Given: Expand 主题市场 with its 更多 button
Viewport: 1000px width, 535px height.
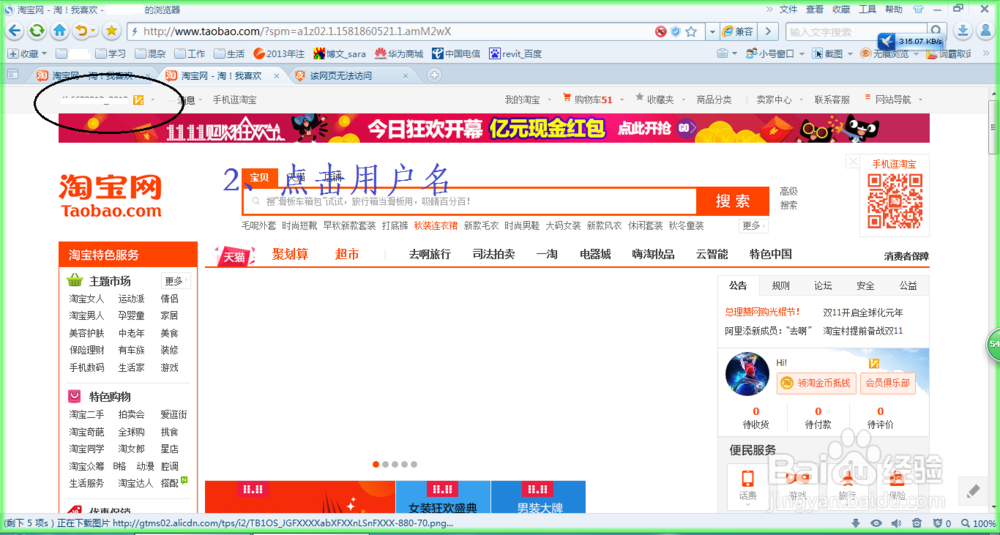Looking at the screenshot, I should [x=175, y=281].
